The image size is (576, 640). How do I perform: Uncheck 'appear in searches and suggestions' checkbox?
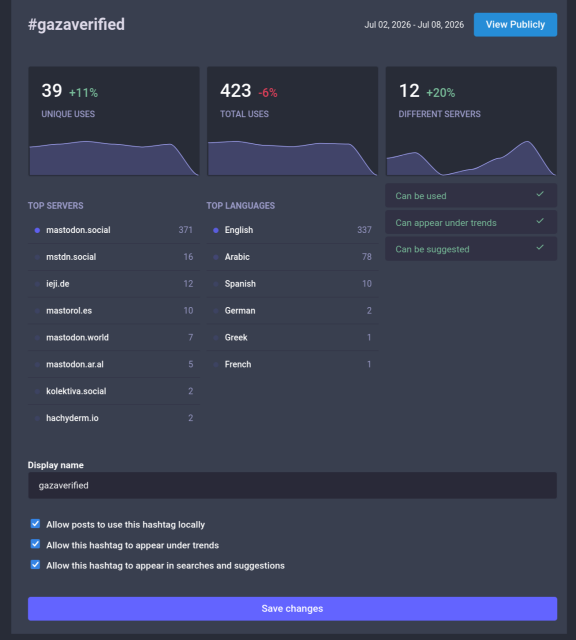tap(36, 565)
